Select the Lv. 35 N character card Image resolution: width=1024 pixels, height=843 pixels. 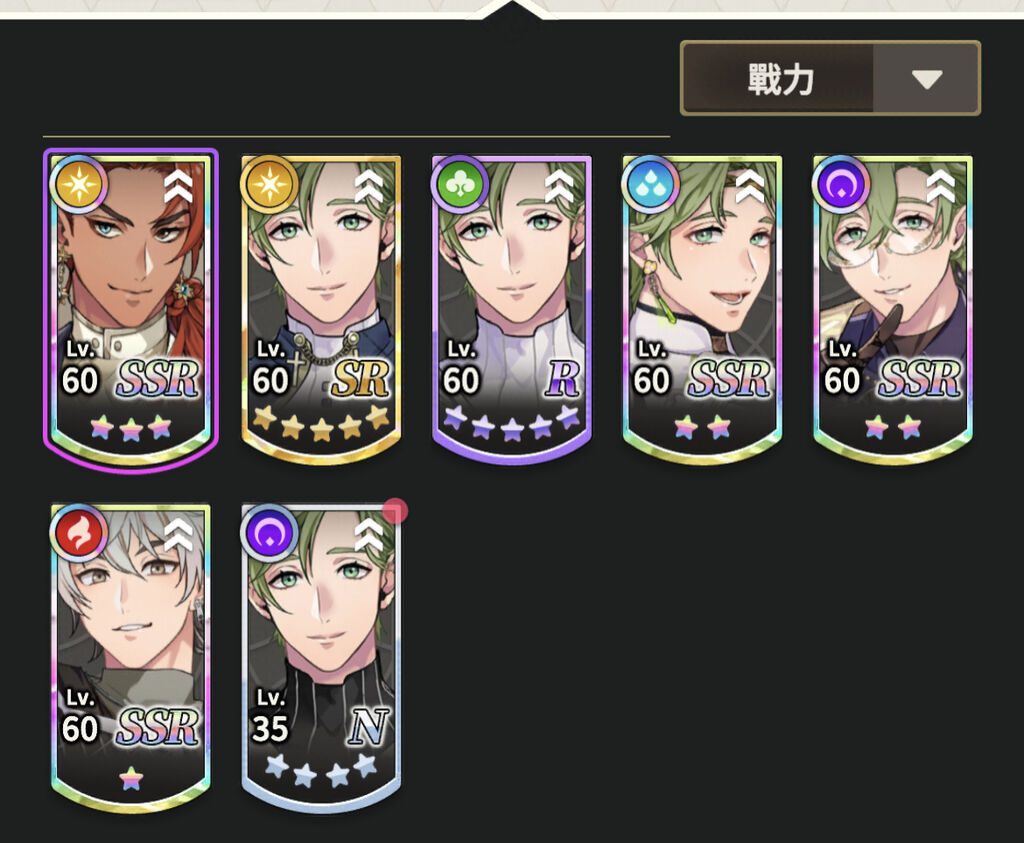click(321, 657)
